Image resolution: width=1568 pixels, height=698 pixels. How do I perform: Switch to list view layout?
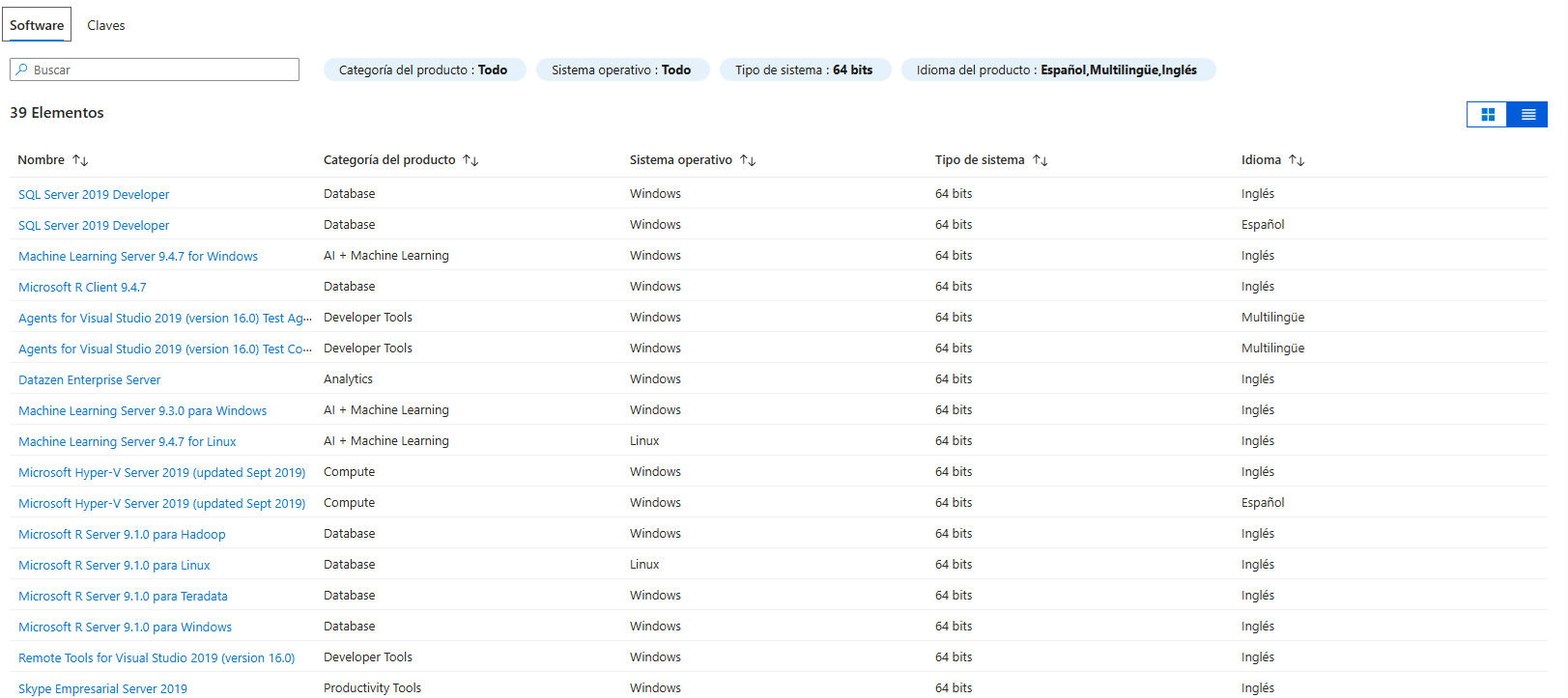(1527, 114)
